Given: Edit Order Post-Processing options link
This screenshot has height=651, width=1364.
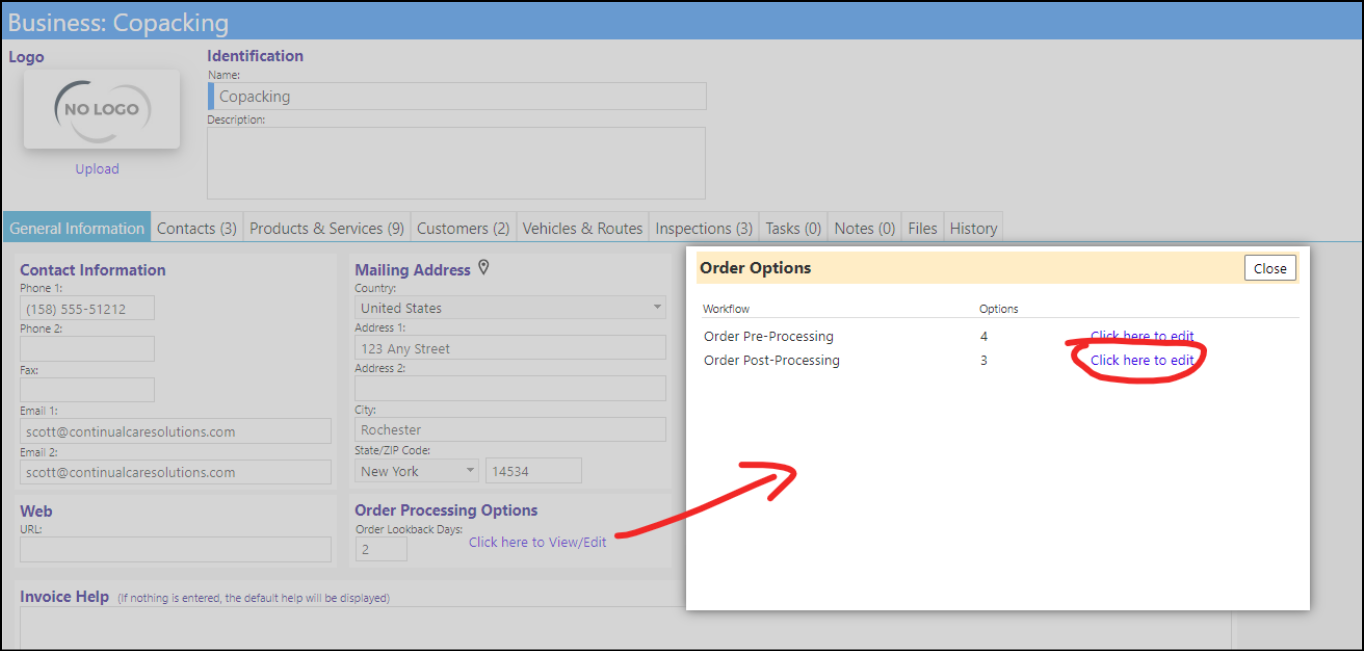Looking at the screenshot, I should (x=1142, y=360).
